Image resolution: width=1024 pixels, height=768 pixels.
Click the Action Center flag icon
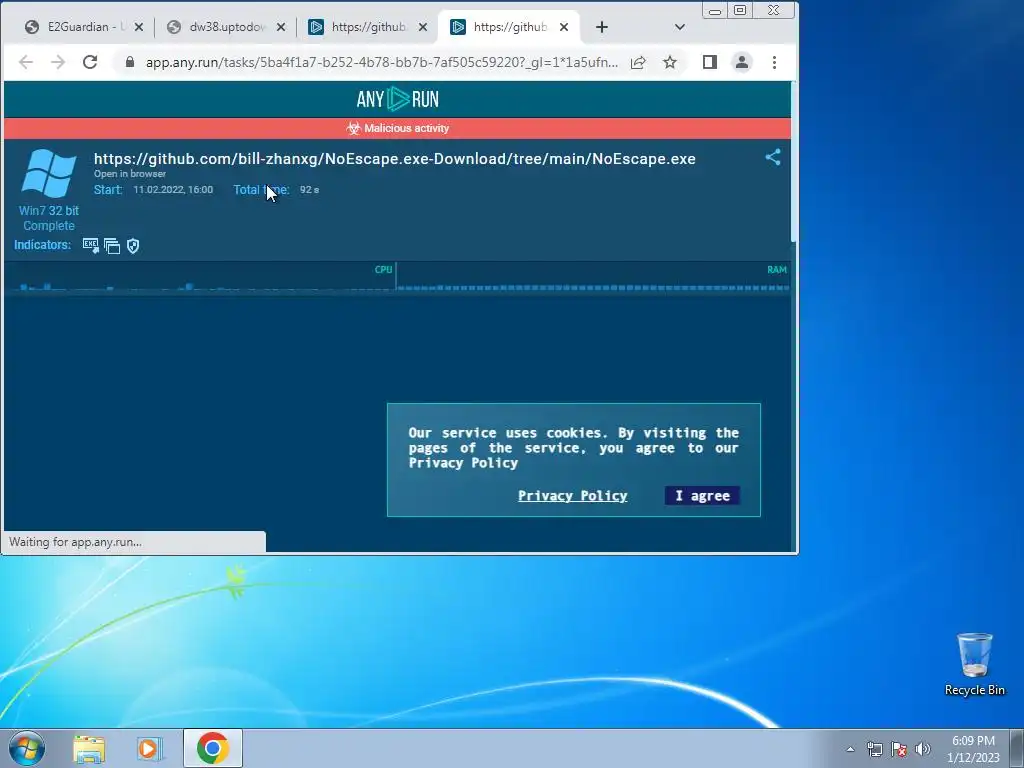tap(899, 749)
